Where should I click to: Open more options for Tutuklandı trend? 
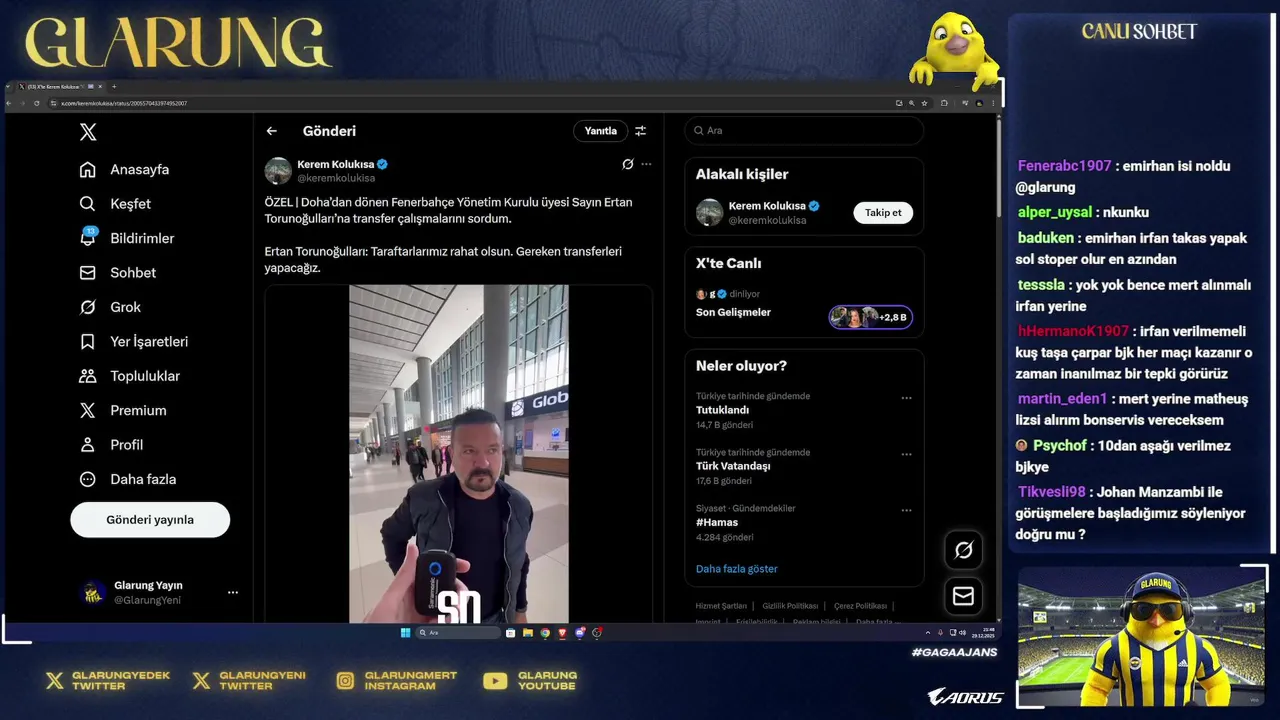click(906, 398)
